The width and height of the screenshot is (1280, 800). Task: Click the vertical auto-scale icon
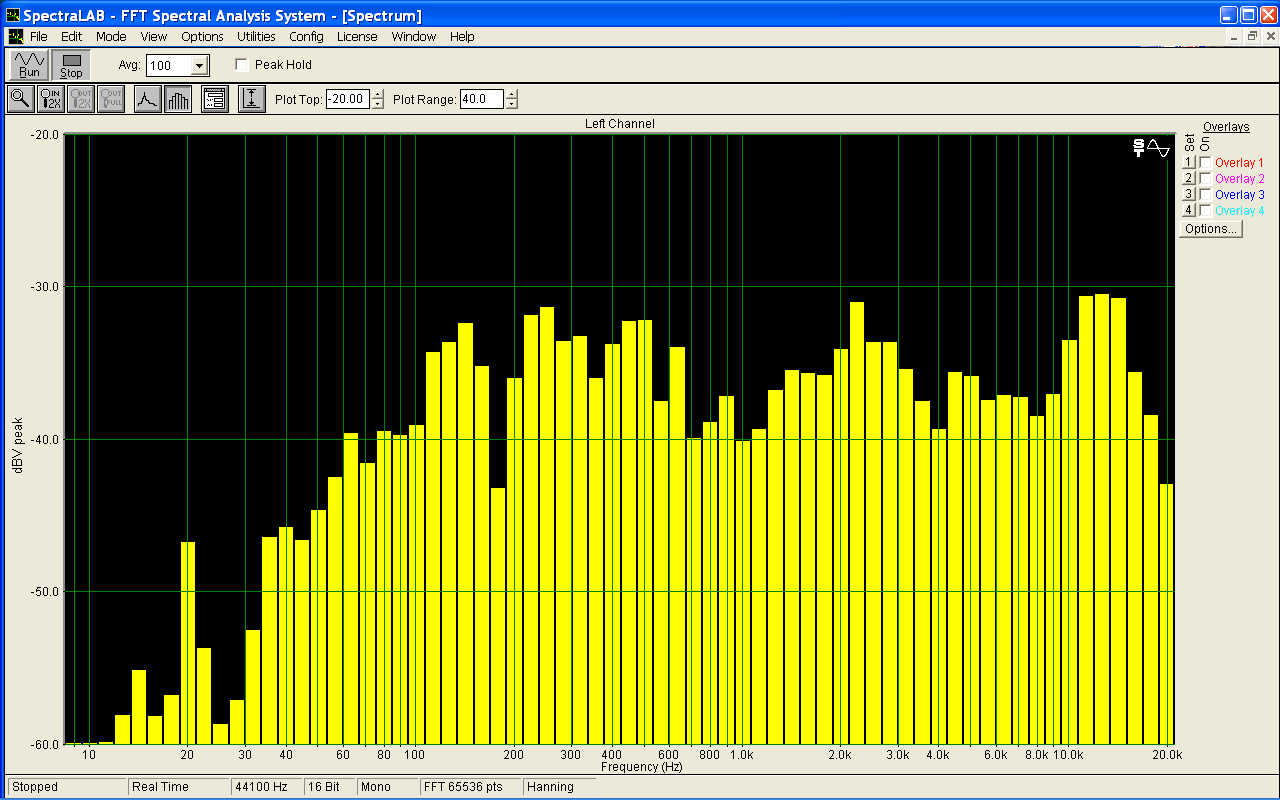251,99
